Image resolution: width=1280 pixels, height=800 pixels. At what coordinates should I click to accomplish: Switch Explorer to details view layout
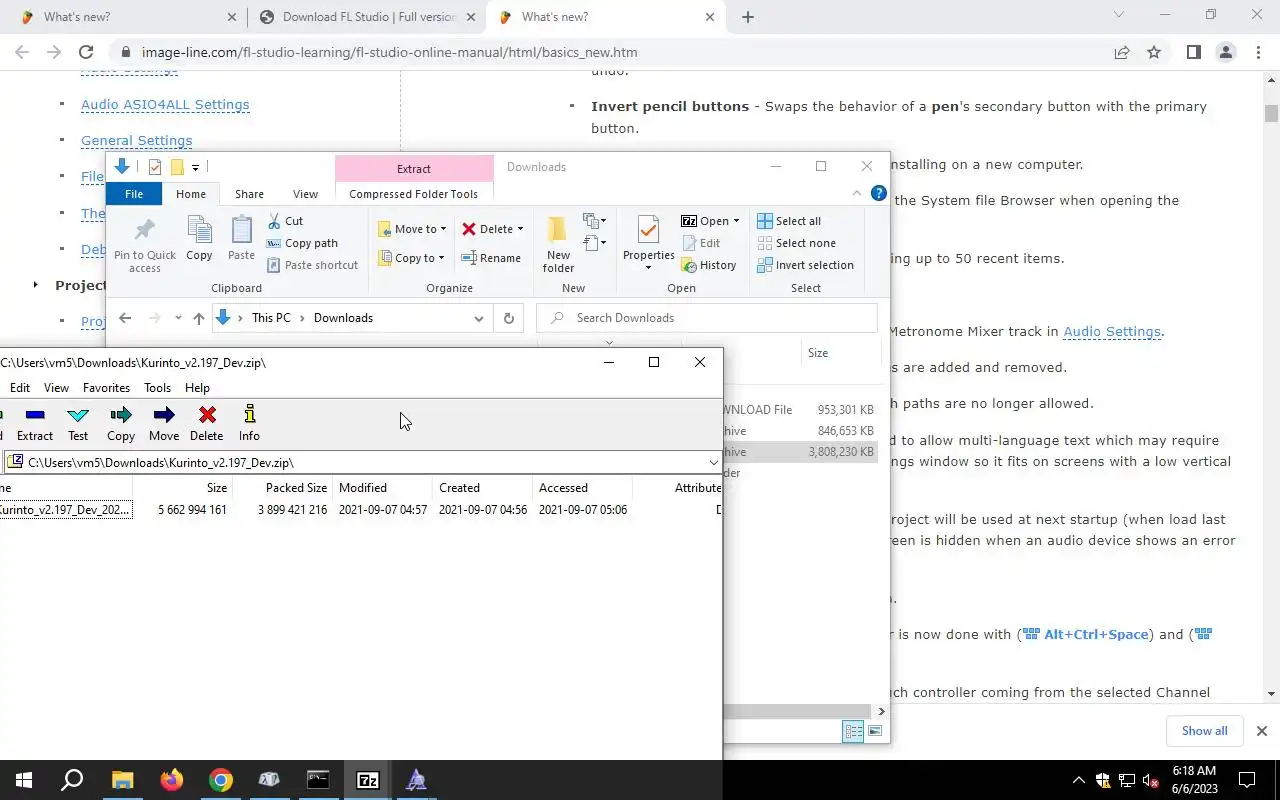click(x=853, y=731)
